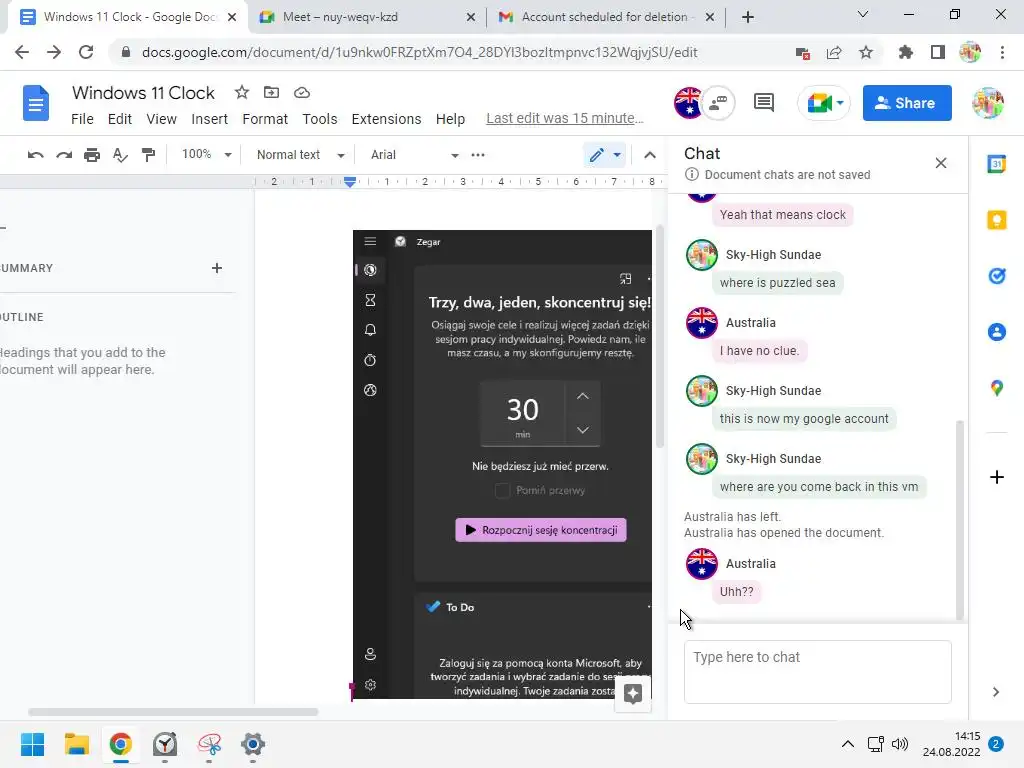The height and width of the screenshot is (768, 1024).
Task: Open Chrome tab search chevron
Action: pyautogui.click(x=863, y=14)
